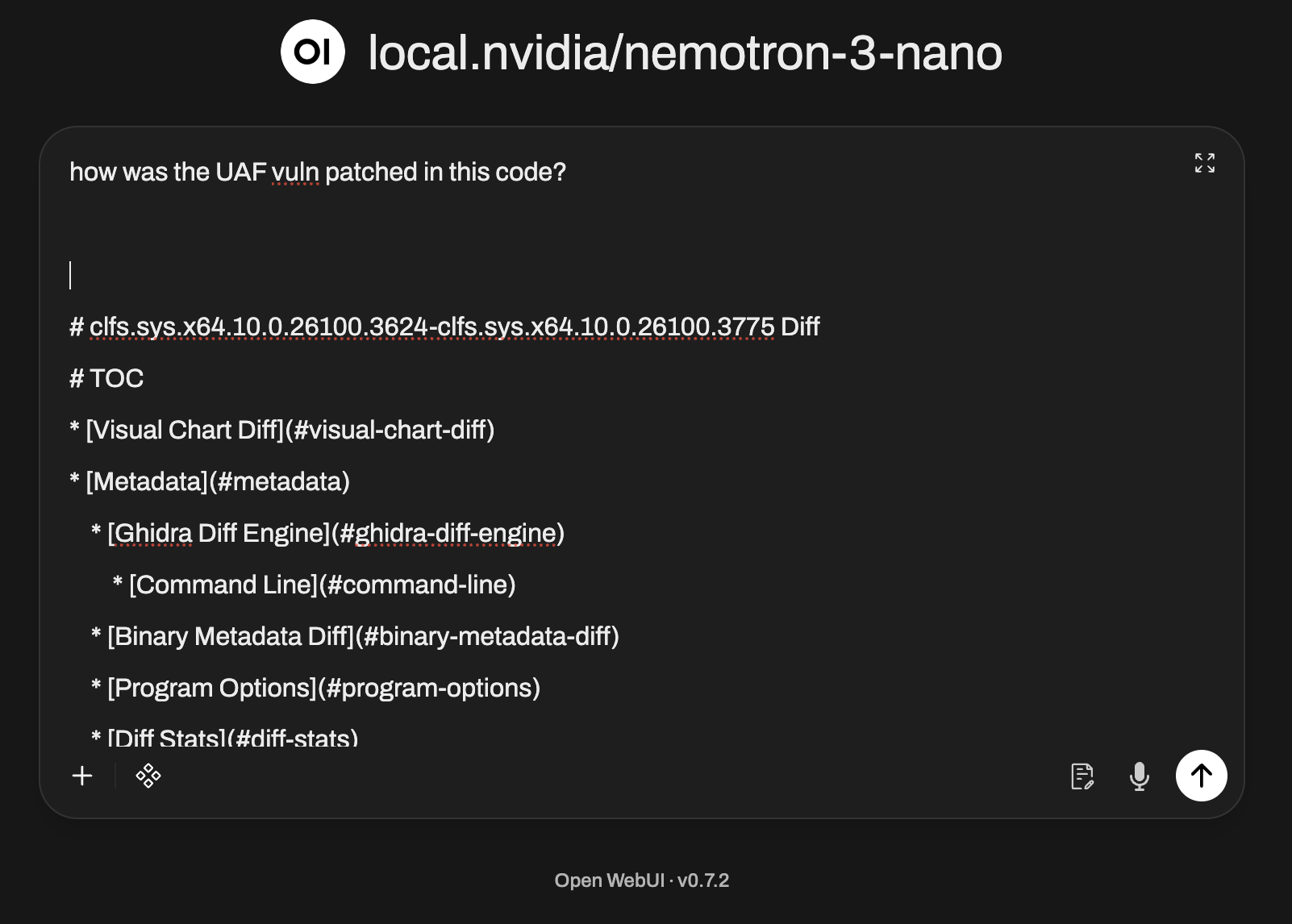This screenshot has height=924, width=1292.
Task: Click the Binary Metadata Diff line
Action: (363, 636)
